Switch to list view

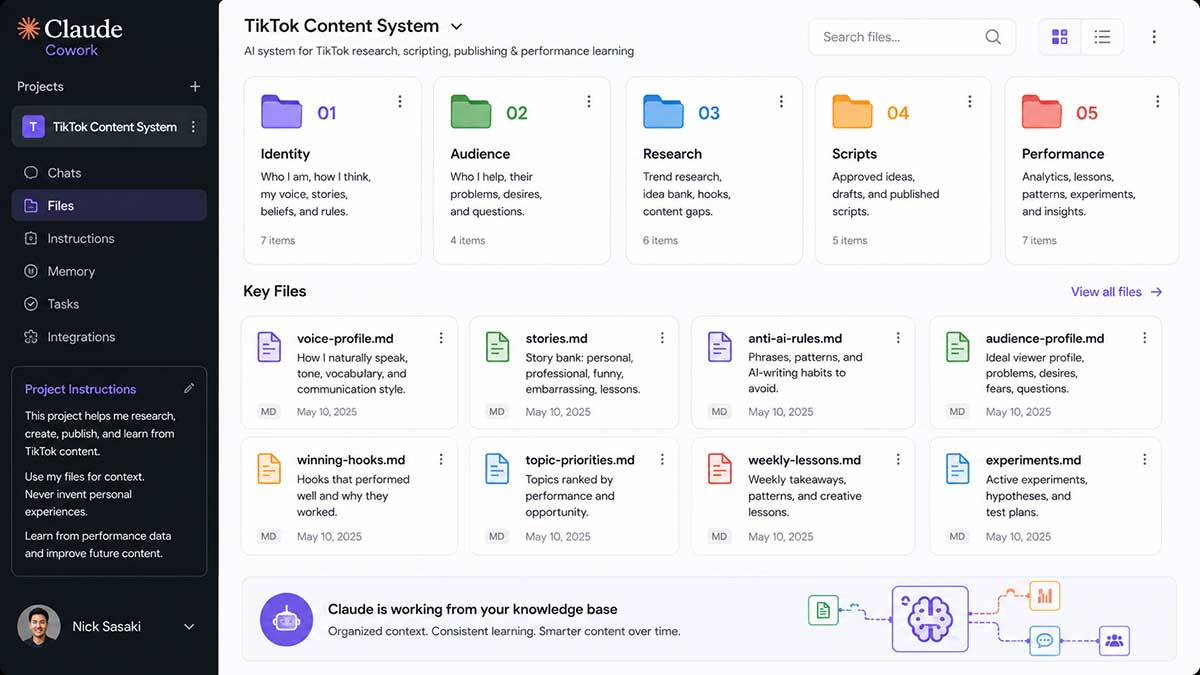click(x=1102, y=37)
